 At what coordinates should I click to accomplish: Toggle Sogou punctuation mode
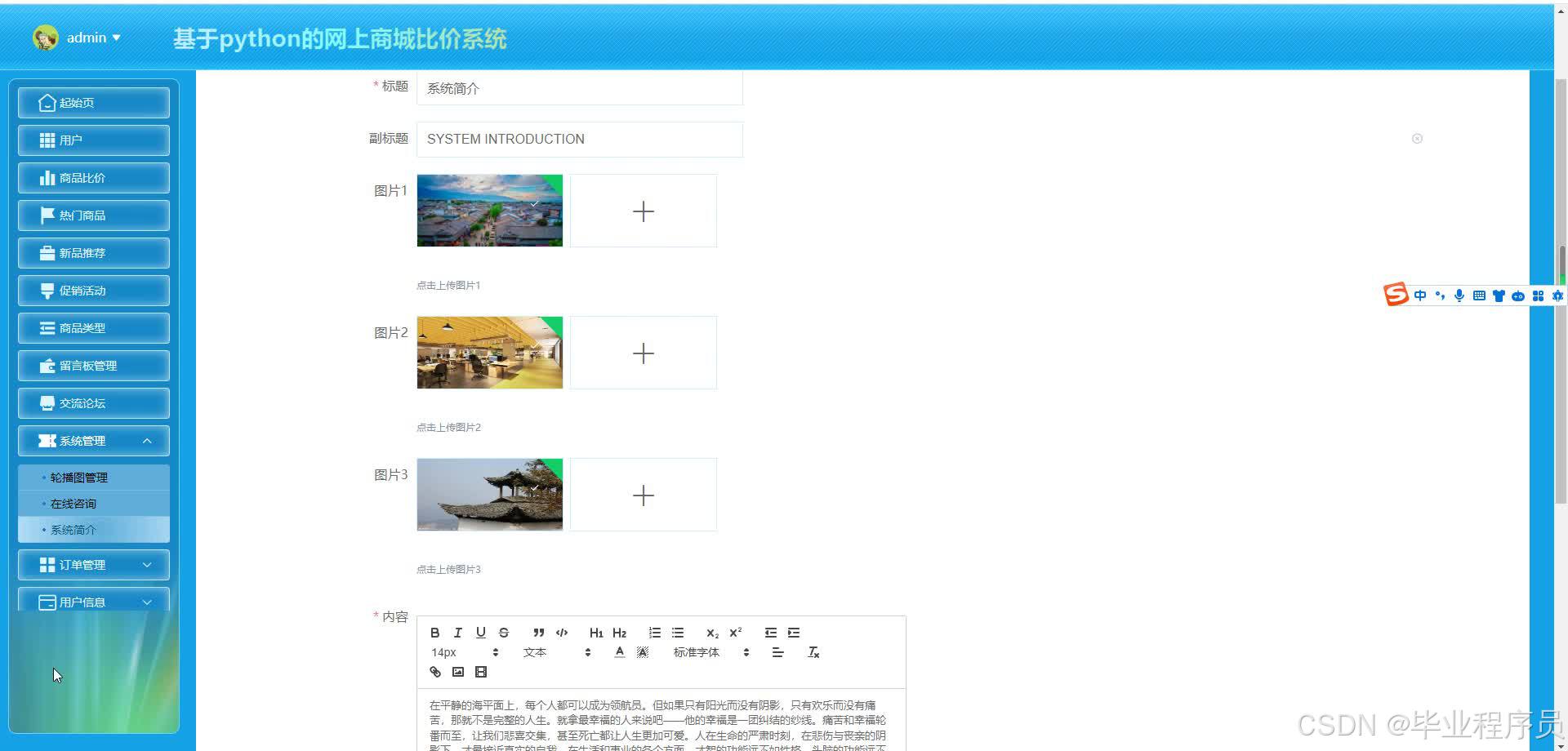tap(1440, 296)
